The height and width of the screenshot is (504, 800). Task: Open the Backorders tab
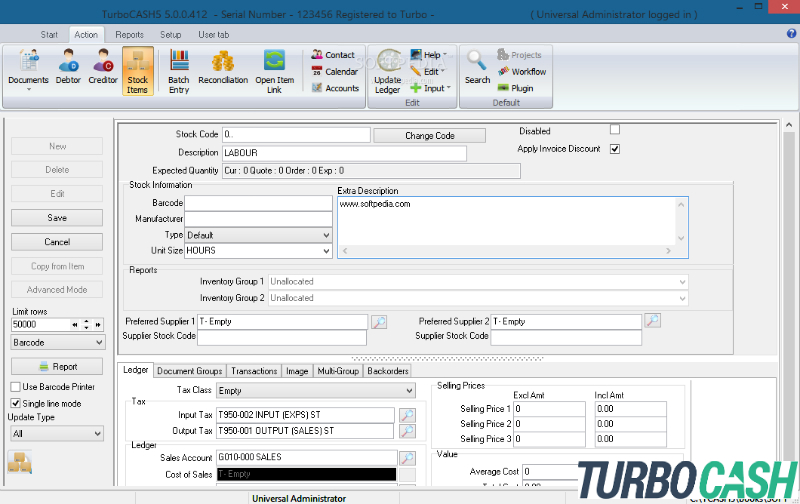point(388,371)
